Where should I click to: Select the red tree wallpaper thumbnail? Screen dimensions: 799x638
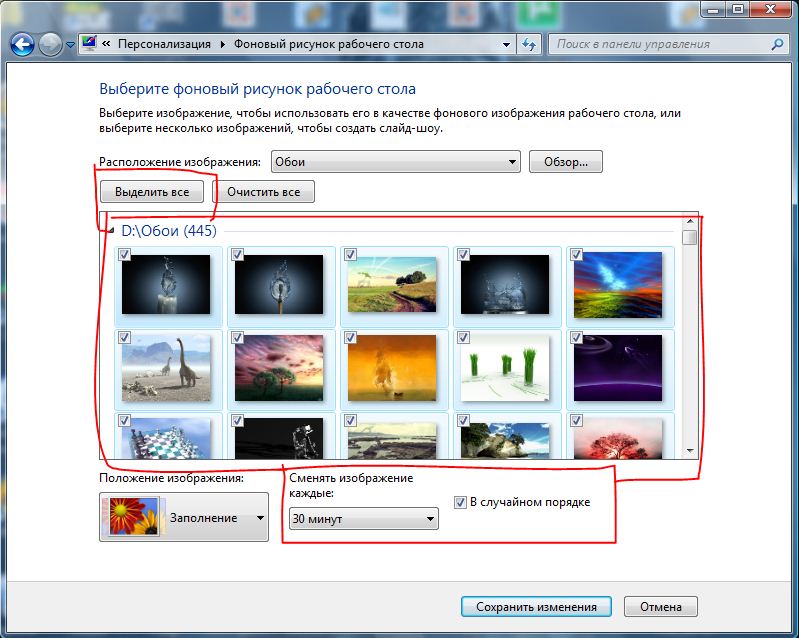coord(618,439)
